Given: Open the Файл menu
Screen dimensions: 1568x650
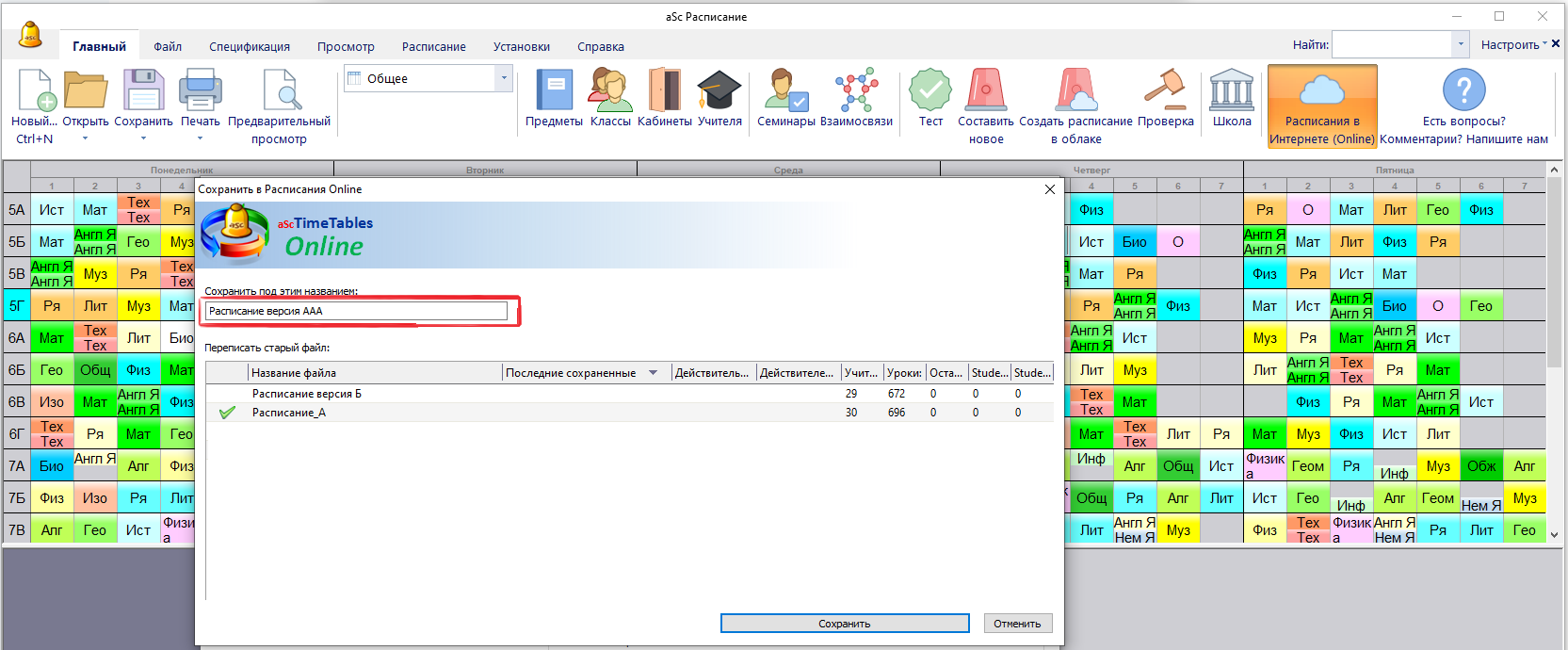Looking at the screenshot, I should point(168,46).
